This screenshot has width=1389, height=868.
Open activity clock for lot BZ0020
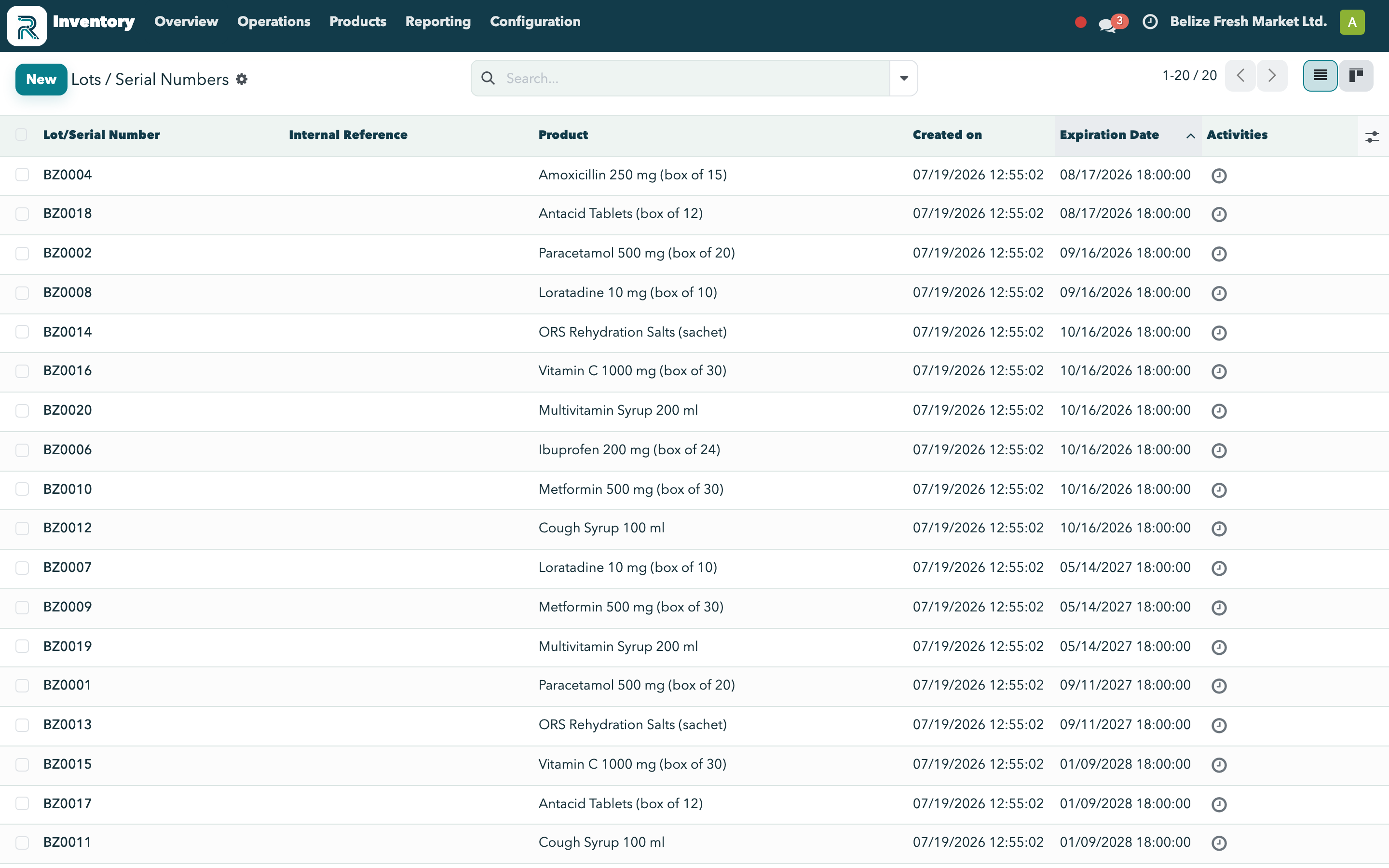pyautogui.click(x=1219, y=411)
